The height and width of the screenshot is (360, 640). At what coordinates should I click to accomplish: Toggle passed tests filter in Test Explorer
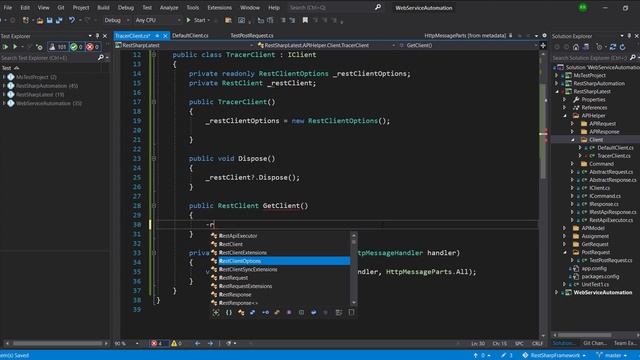coord(76,47)
